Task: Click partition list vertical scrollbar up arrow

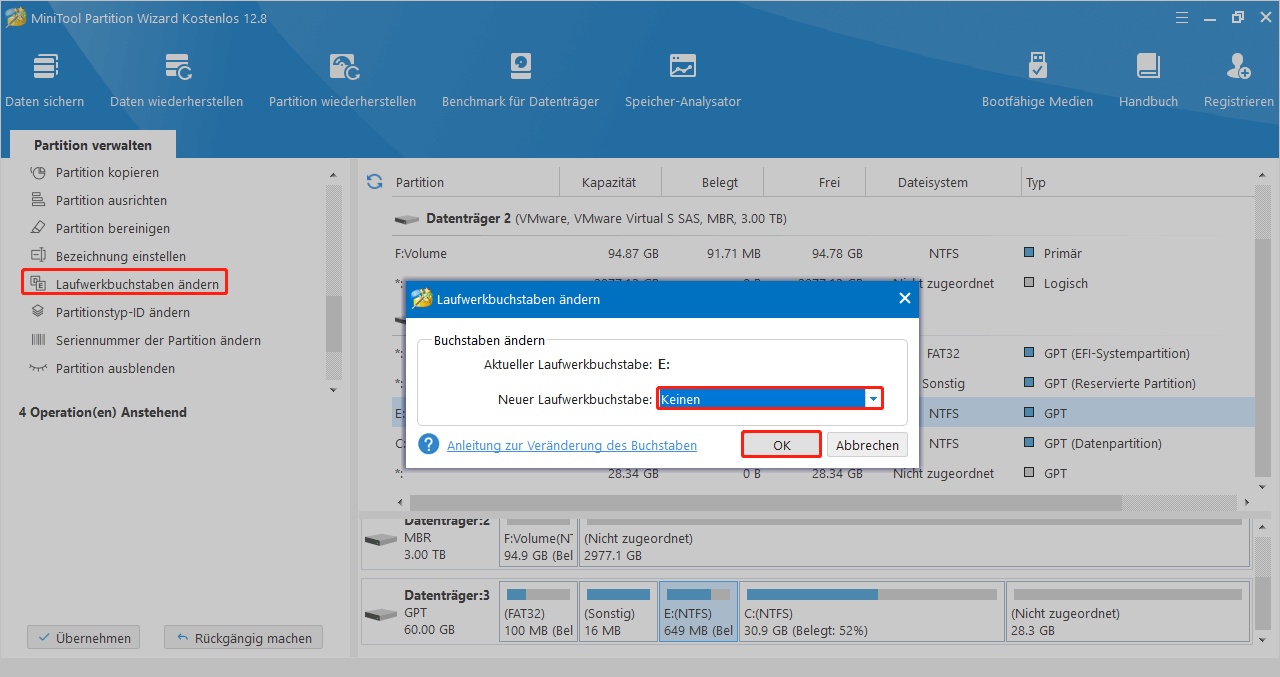Action: [1261, 177]
